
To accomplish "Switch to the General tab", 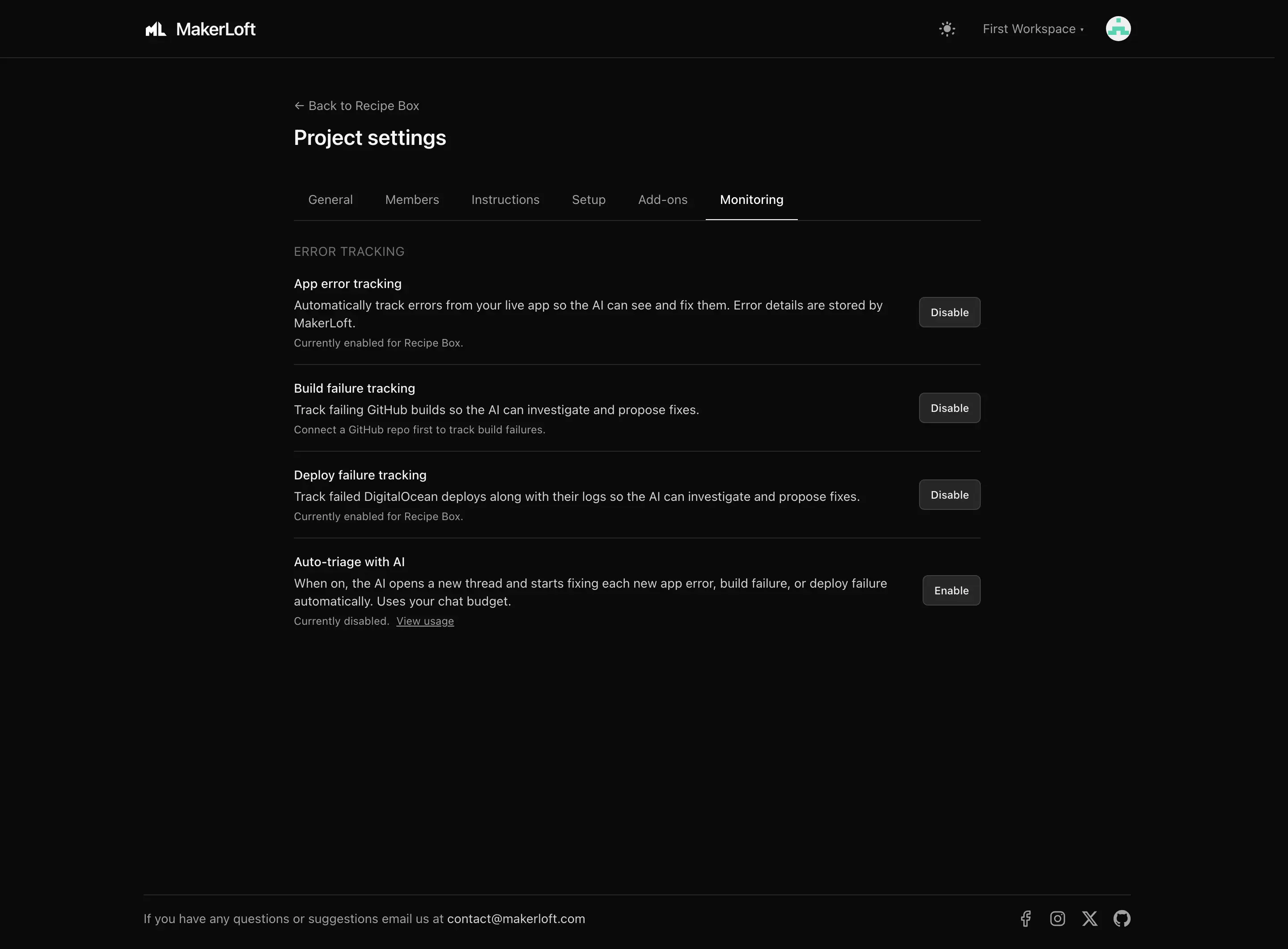I will click(330, 199).
